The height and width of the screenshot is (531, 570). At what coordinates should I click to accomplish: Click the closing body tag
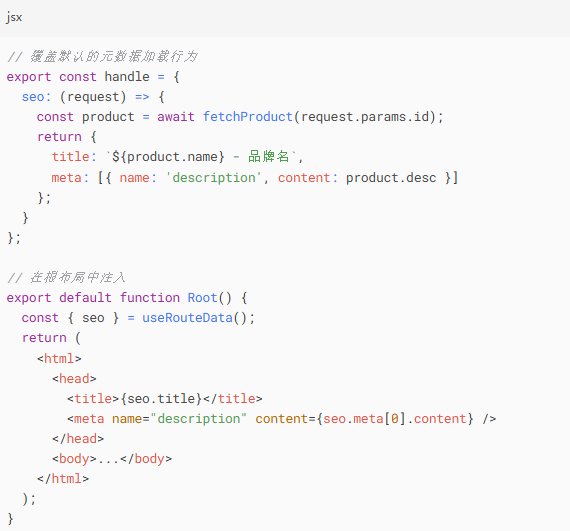(x=146, y=459)
